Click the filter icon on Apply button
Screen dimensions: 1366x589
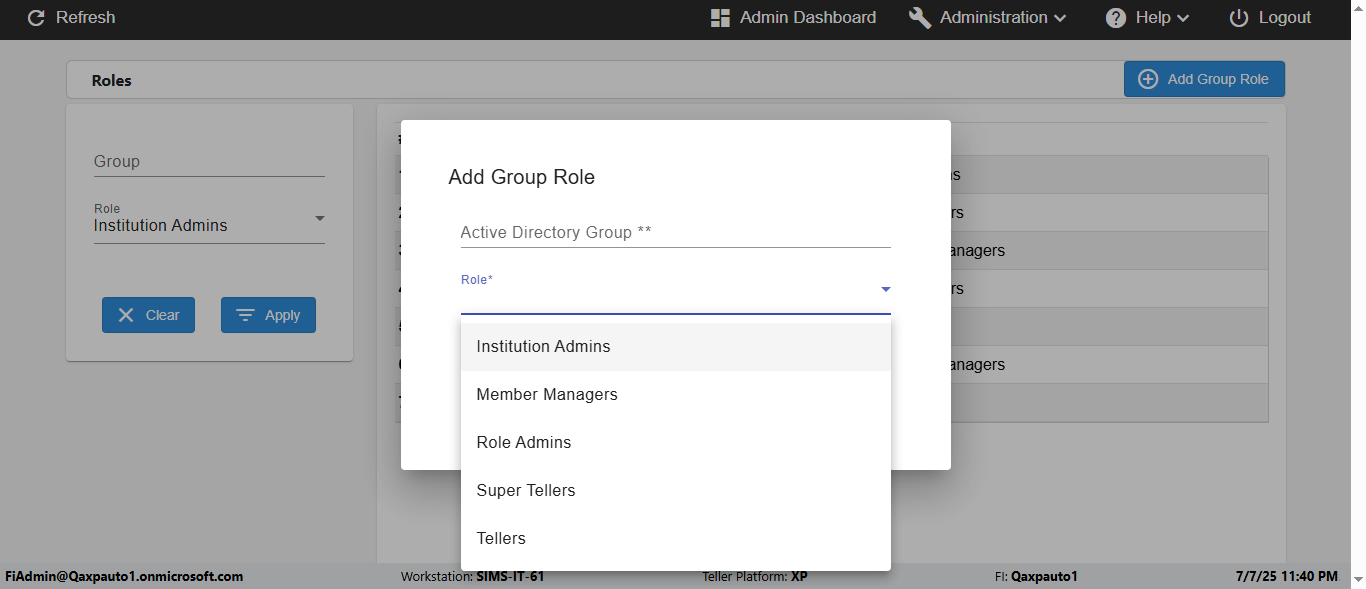(245, 315)
